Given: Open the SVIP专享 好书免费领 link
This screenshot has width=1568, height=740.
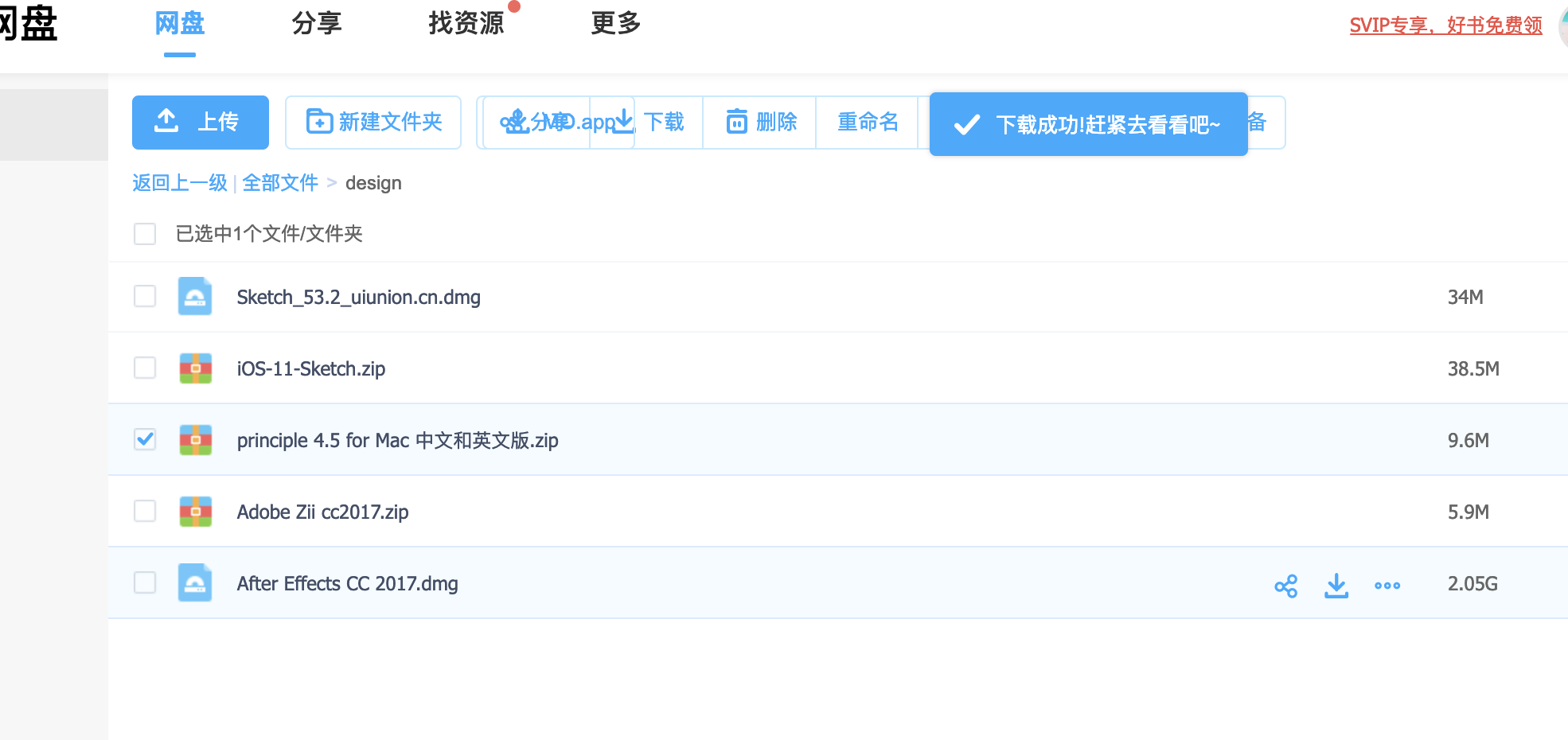Looking at the screenshot, I should (1445, 25).
